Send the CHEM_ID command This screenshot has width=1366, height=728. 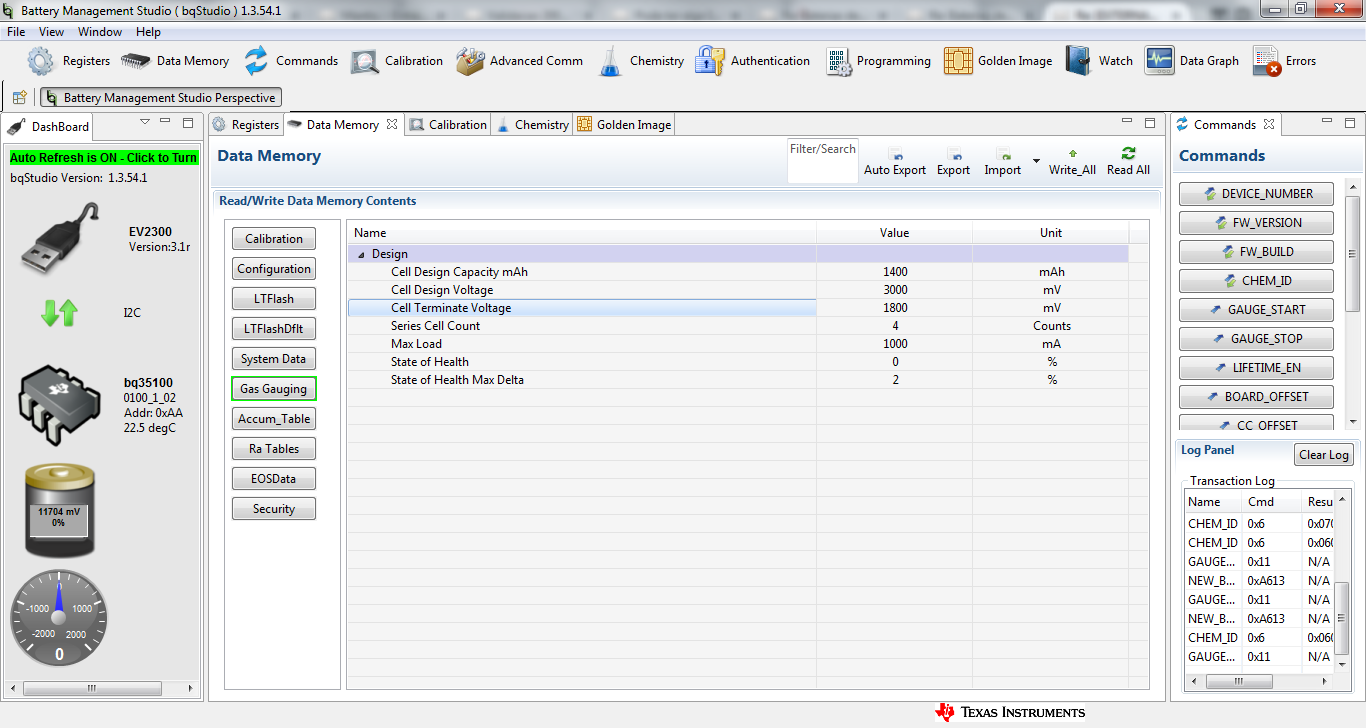(x=1257, y=281)
